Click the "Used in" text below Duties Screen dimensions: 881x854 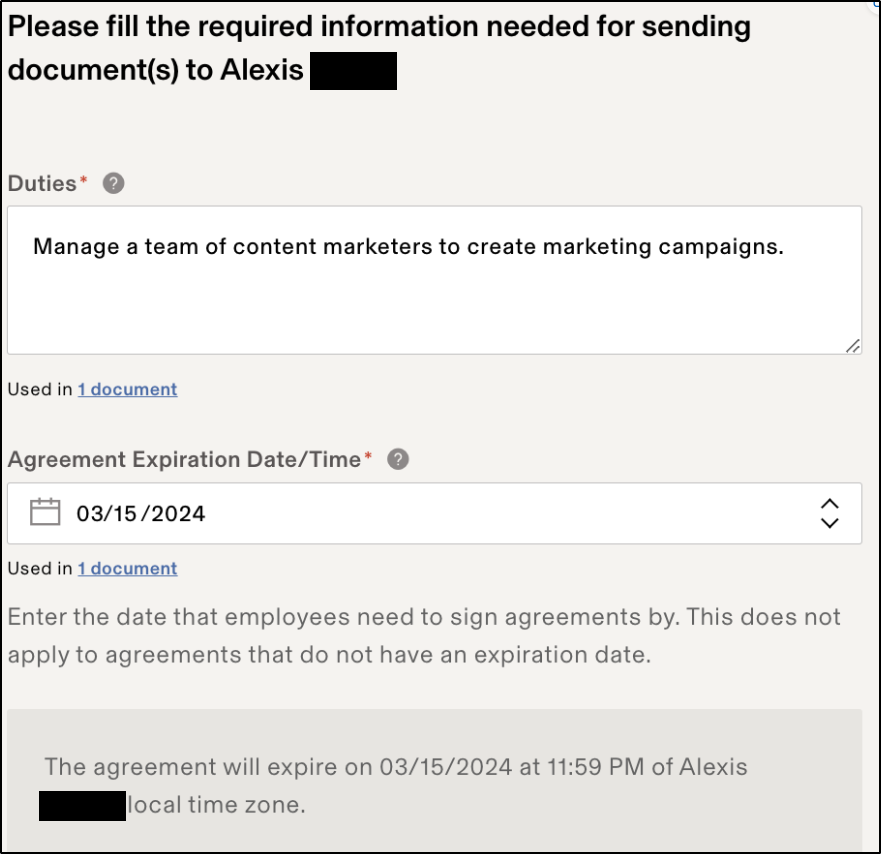point(40,390)
